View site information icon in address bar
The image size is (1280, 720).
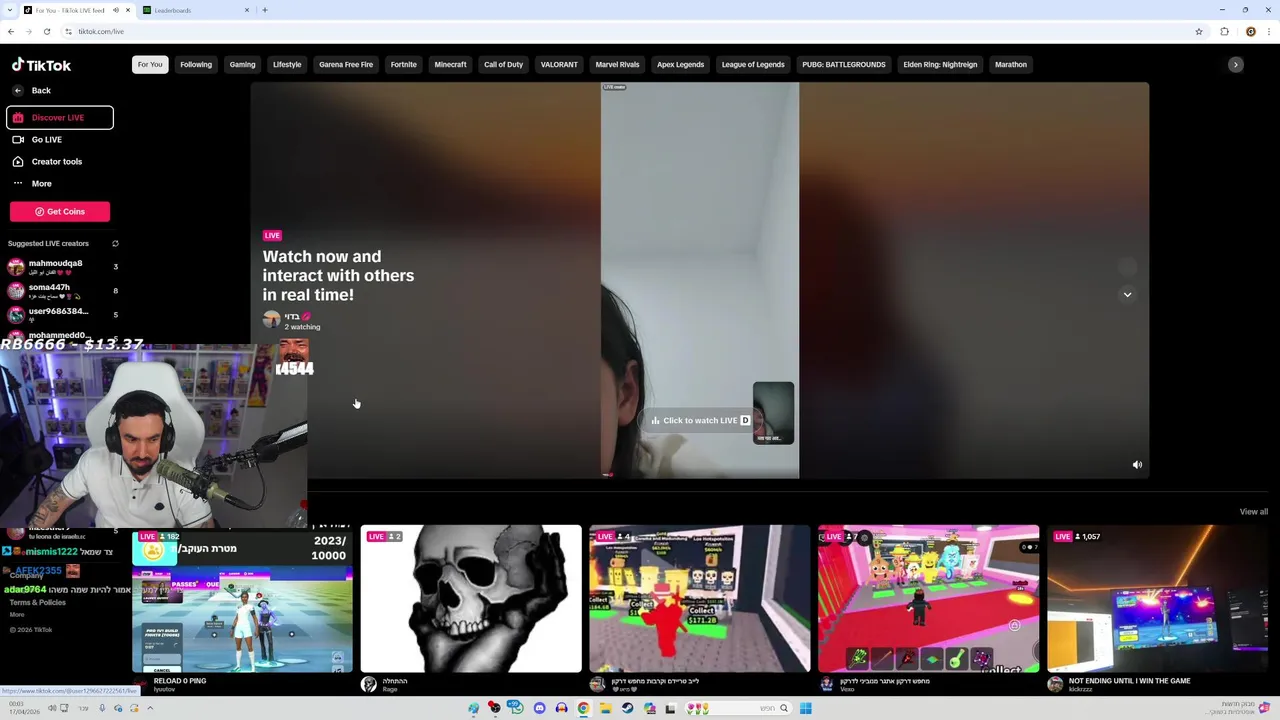68,32
